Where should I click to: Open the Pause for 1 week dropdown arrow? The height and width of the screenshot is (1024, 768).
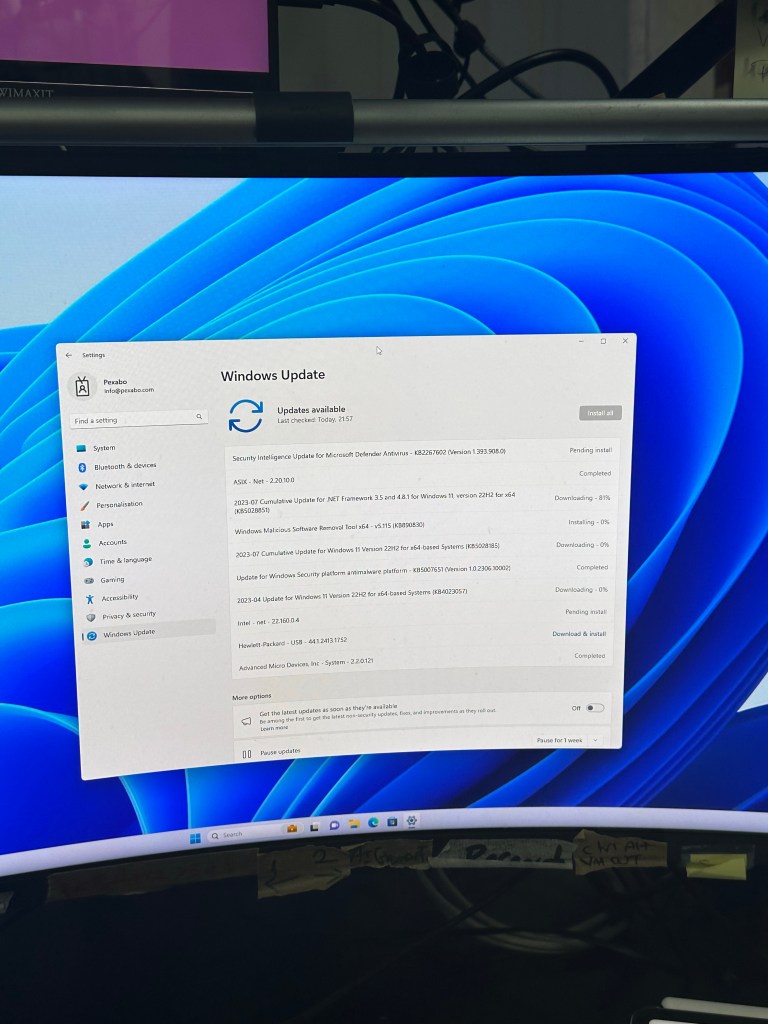(594, 741)
